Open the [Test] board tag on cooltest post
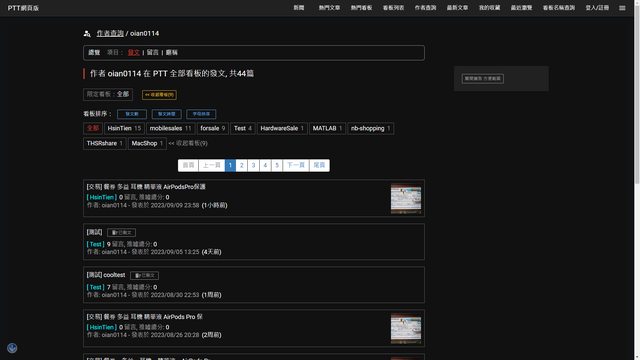The height and width of the screenshot is (360, 640). click(96, 287)
